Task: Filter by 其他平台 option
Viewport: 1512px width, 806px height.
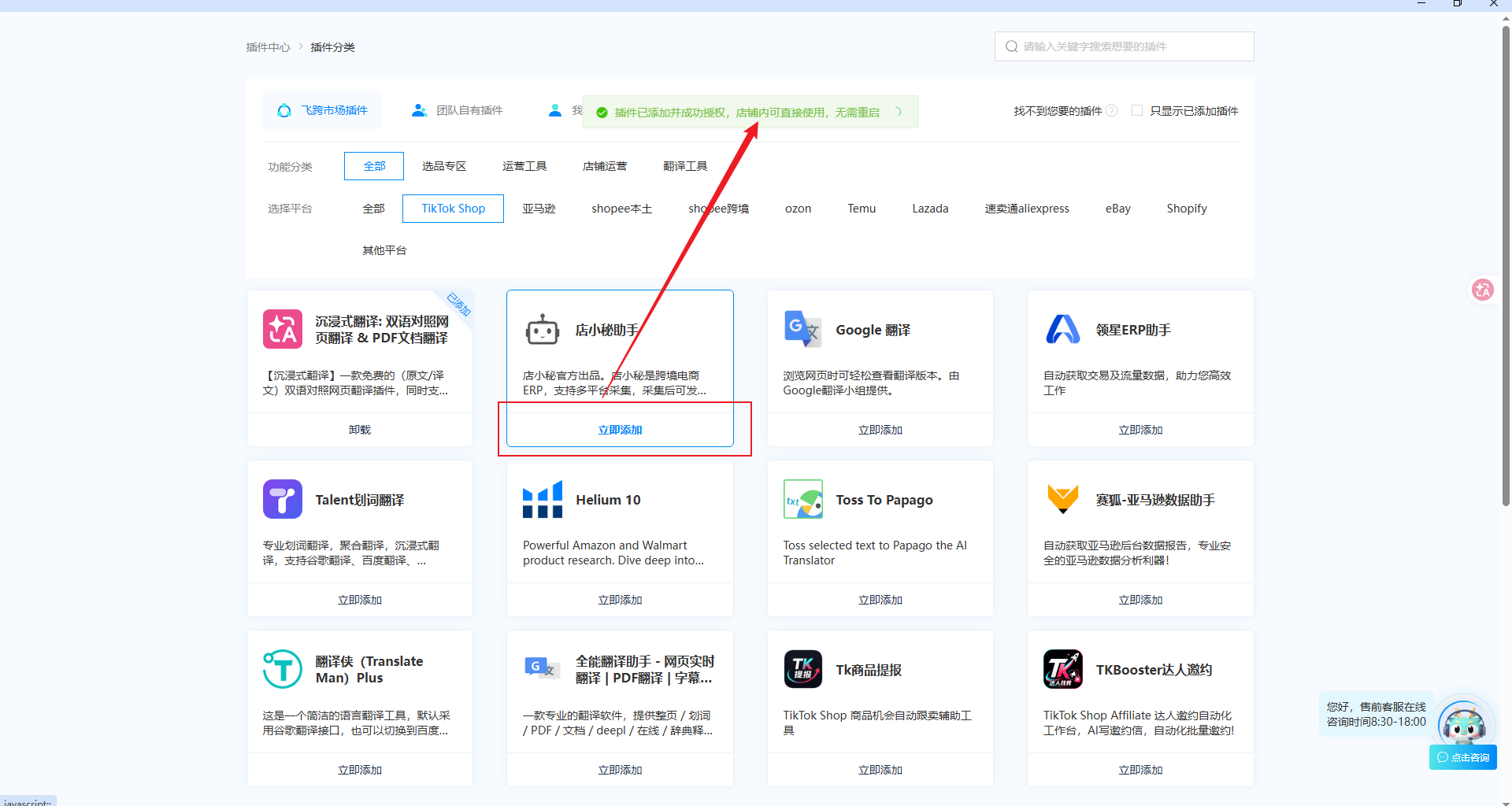Action: (x=384, y=250)
